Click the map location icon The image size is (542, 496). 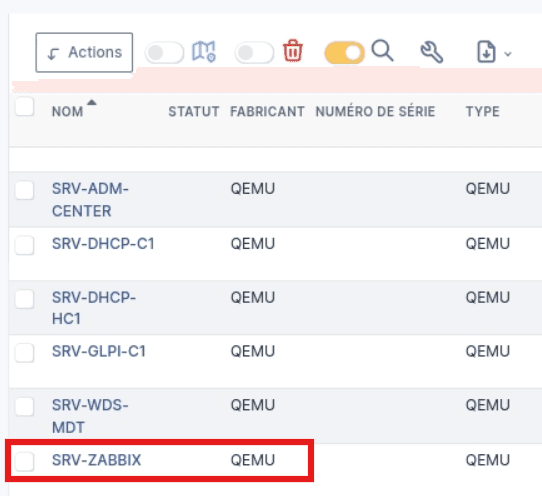pos(204,52)
